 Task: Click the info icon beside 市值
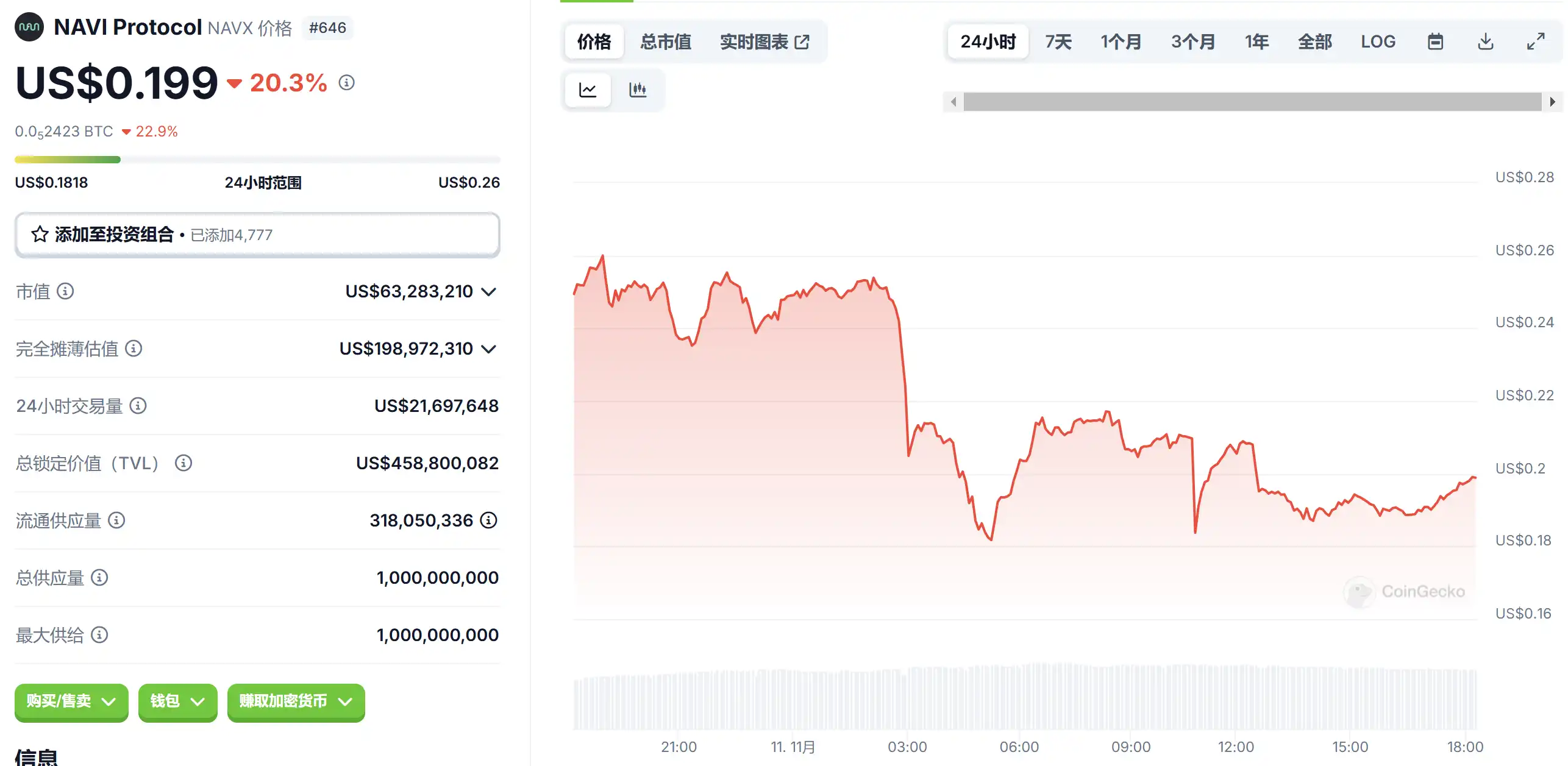(65, 291)
